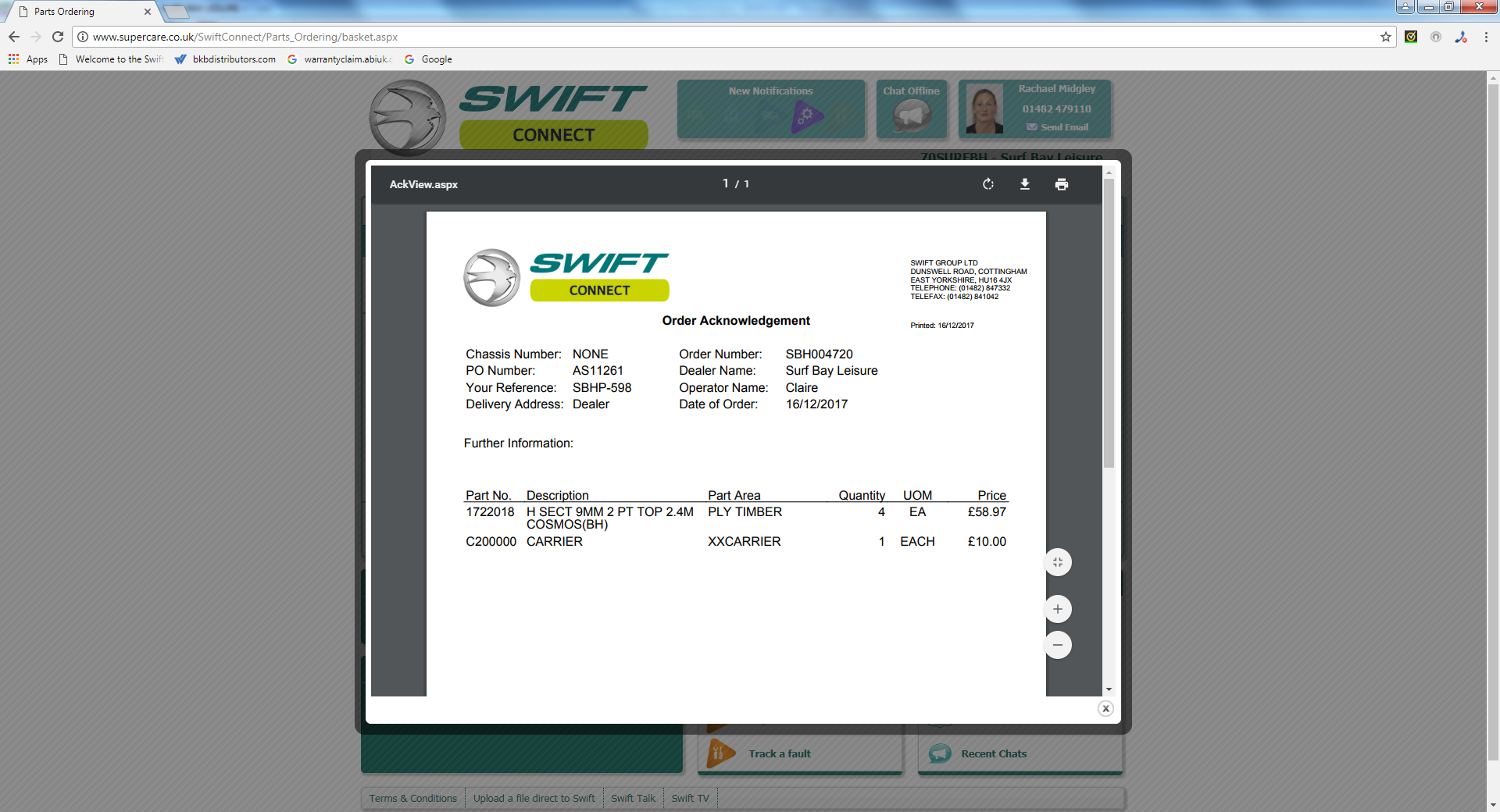Open Upload a file direct to Swift
1500x812 pixels.
(x=534, y=798)
